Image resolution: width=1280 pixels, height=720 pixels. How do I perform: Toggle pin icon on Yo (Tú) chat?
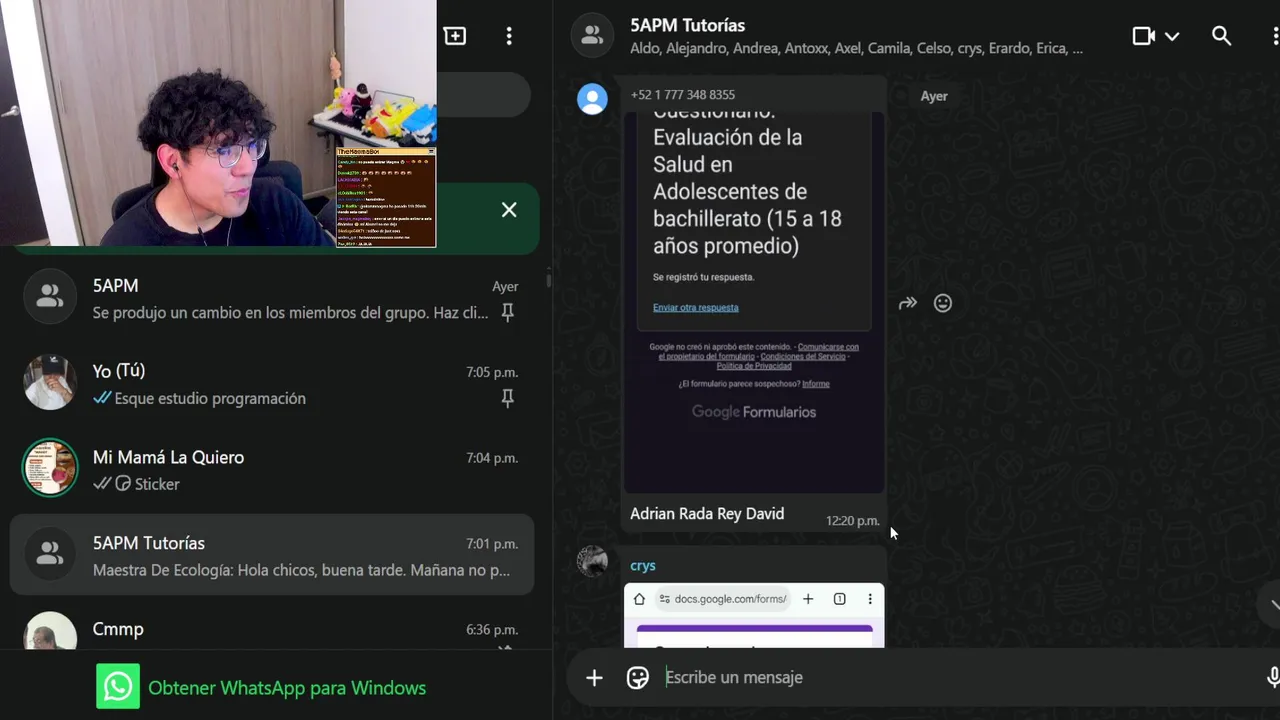click(508, 398)
